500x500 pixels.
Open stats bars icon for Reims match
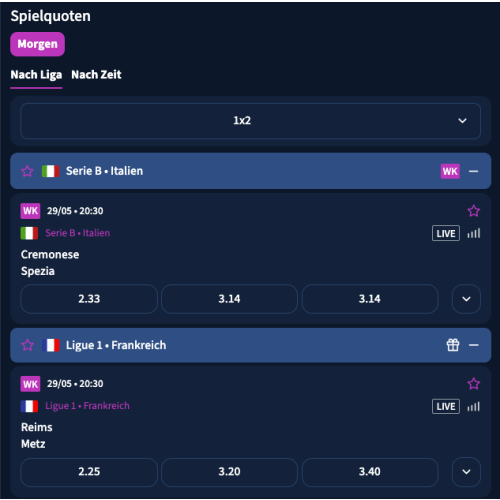click(x=474, y=407)
